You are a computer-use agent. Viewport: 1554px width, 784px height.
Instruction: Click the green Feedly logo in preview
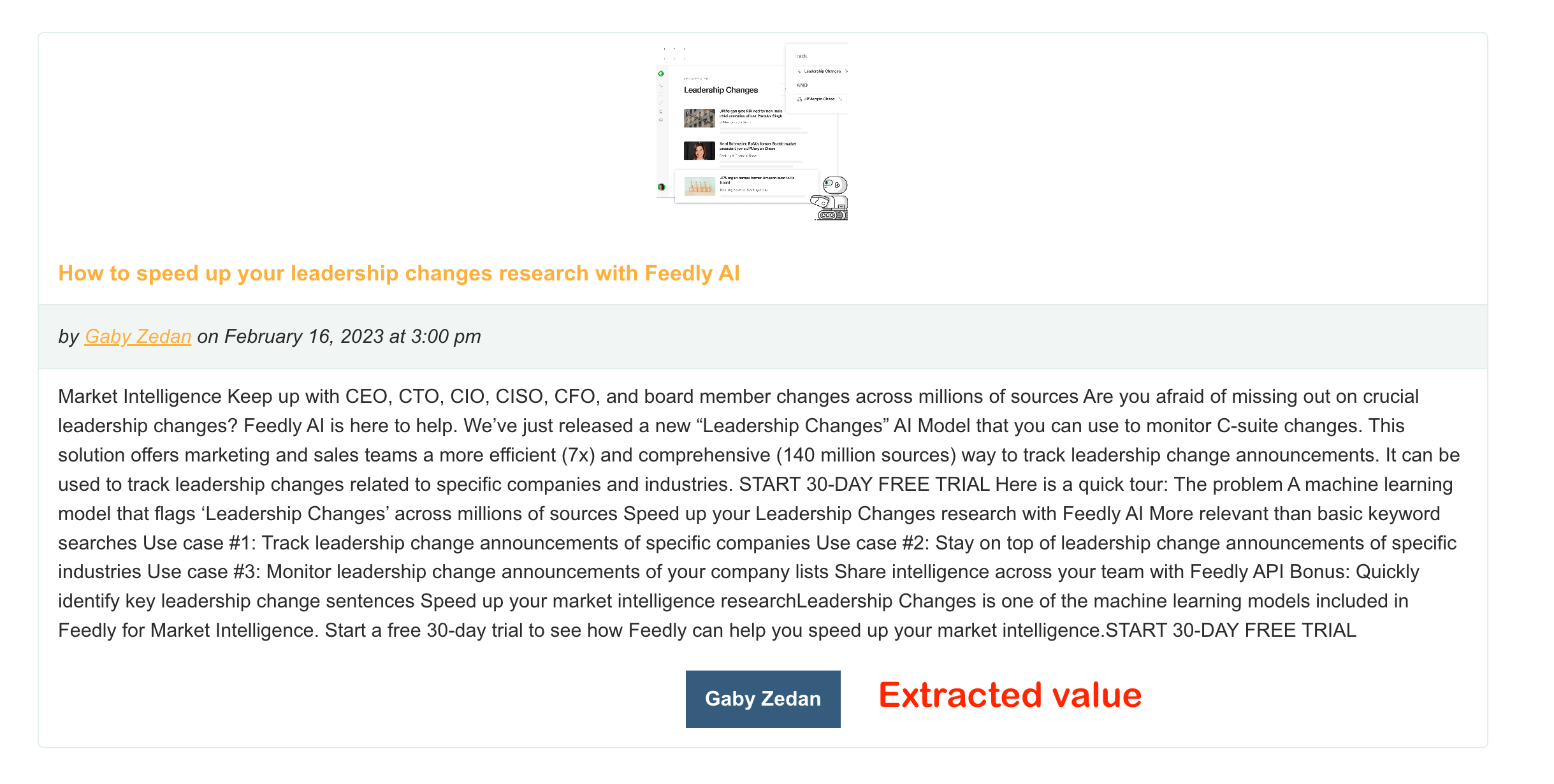(661, 73)
